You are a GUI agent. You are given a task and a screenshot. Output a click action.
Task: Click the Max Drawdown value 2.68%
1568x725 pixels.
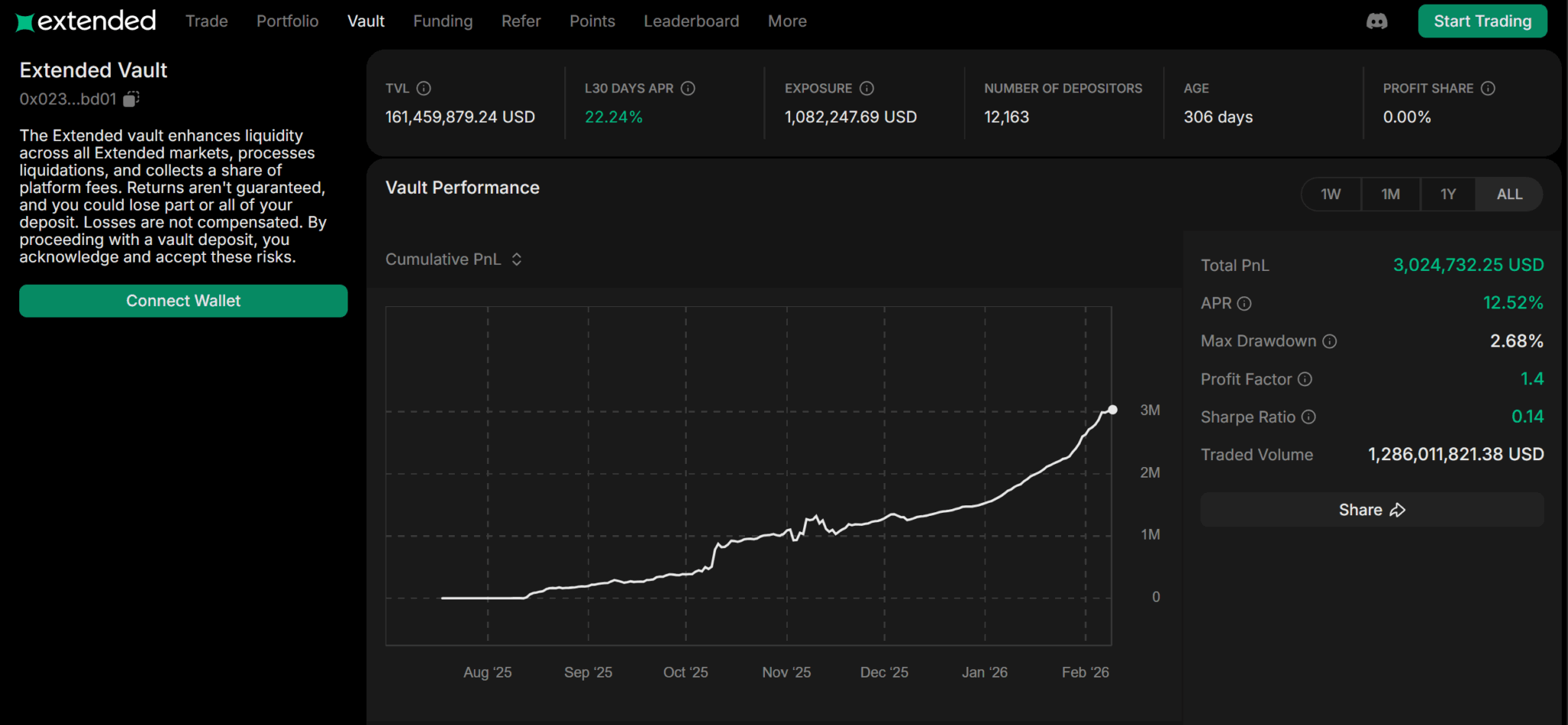point(1517,341)
